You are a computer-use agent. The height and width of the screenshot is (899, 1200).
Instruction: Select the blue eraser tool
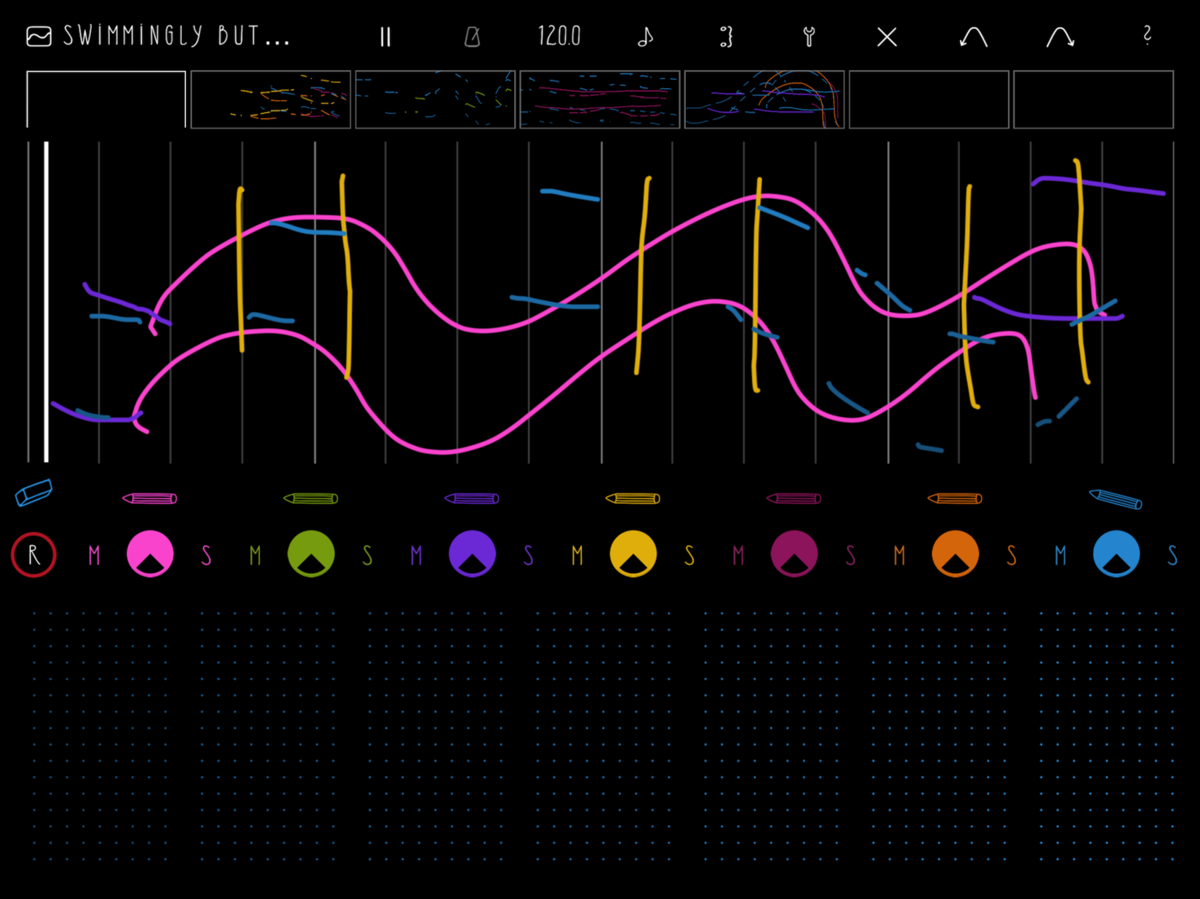[x=34, y=492]
